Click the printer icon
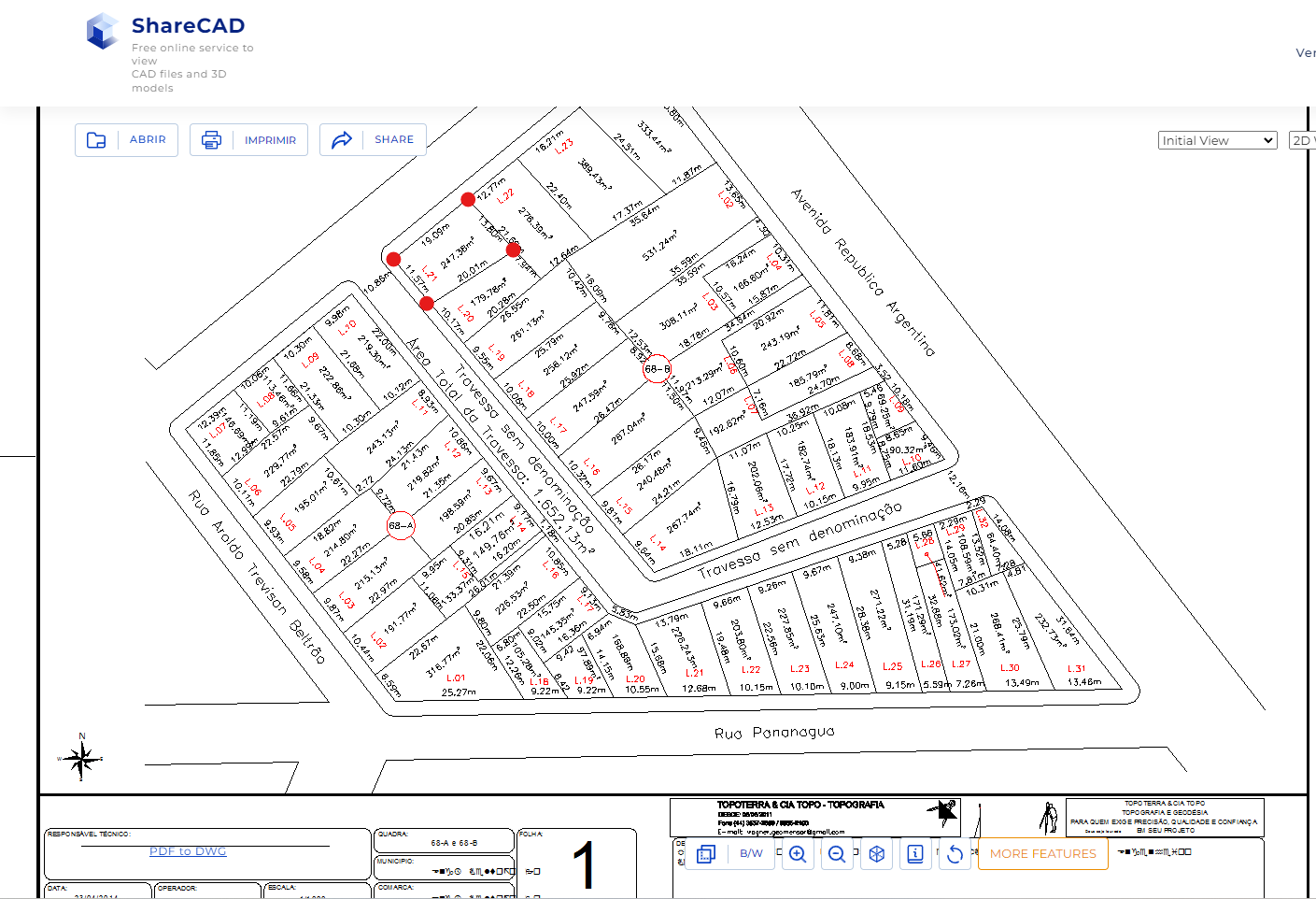1316x899 pixels. 212,140
